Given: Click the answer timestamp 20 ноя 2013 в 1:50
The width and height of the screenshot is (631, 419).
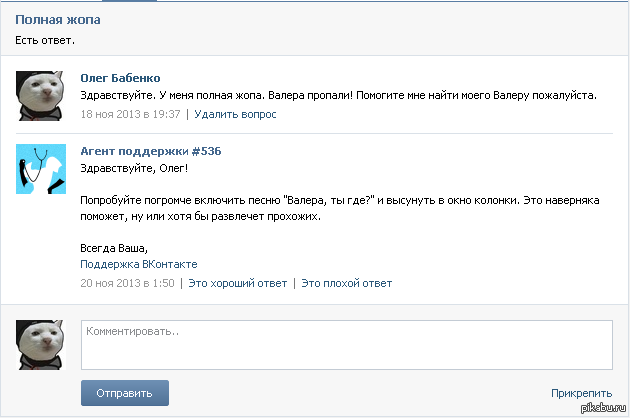Looking at the screenshot, I should point(127,283).
